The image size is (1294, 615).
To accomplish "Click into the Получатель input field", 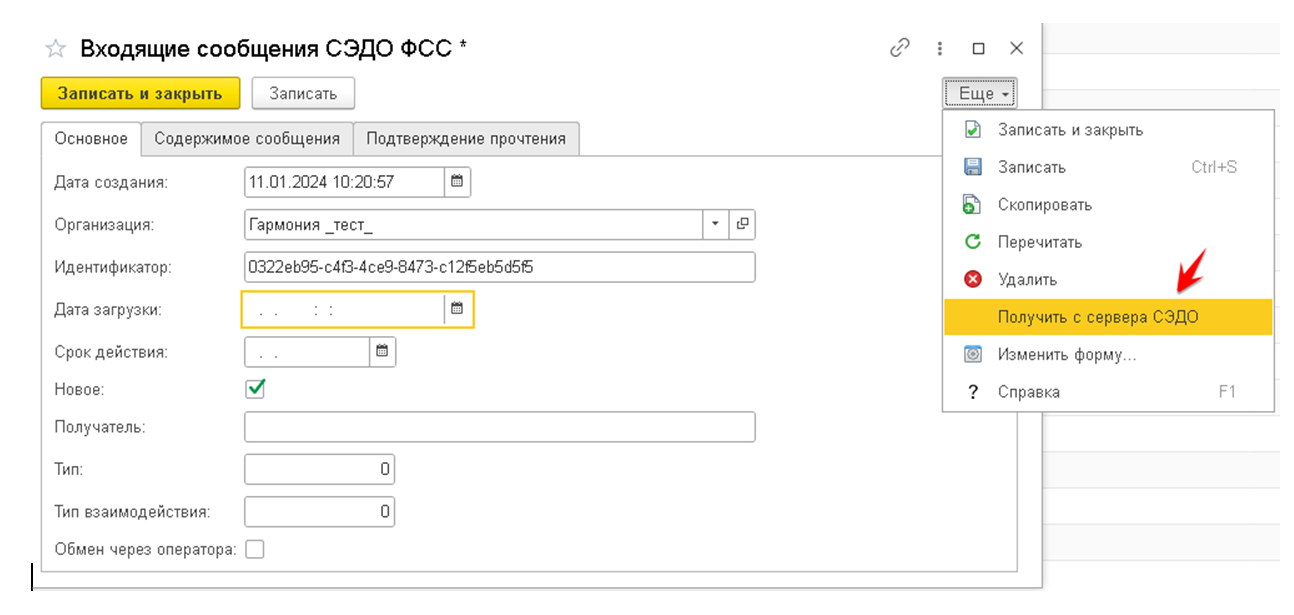I will coord(499,427).
